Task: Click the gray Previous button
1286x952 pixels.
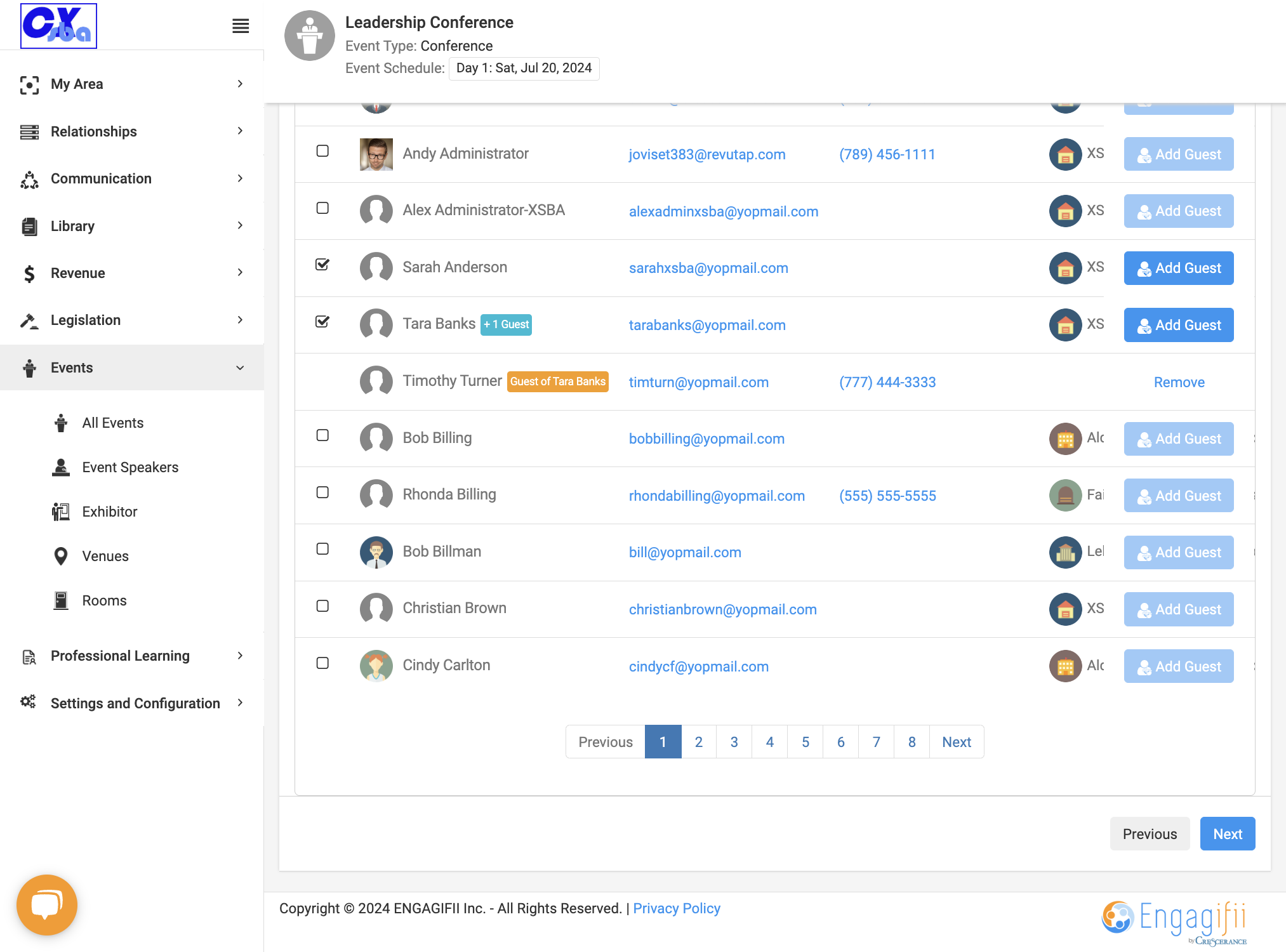Action: (x=1150, y=834)
